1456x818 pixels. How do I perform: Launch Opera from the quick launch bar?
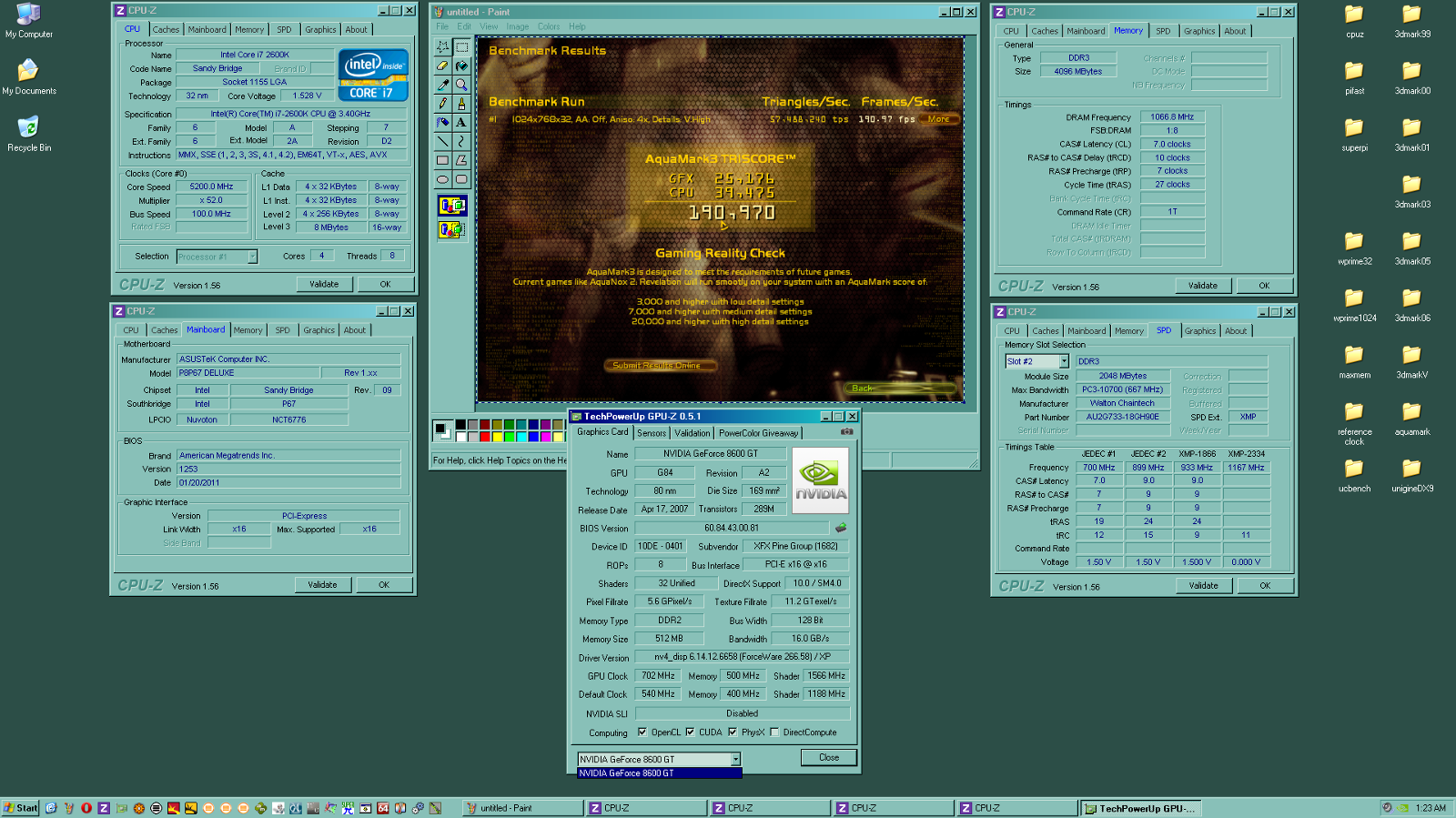86,808
